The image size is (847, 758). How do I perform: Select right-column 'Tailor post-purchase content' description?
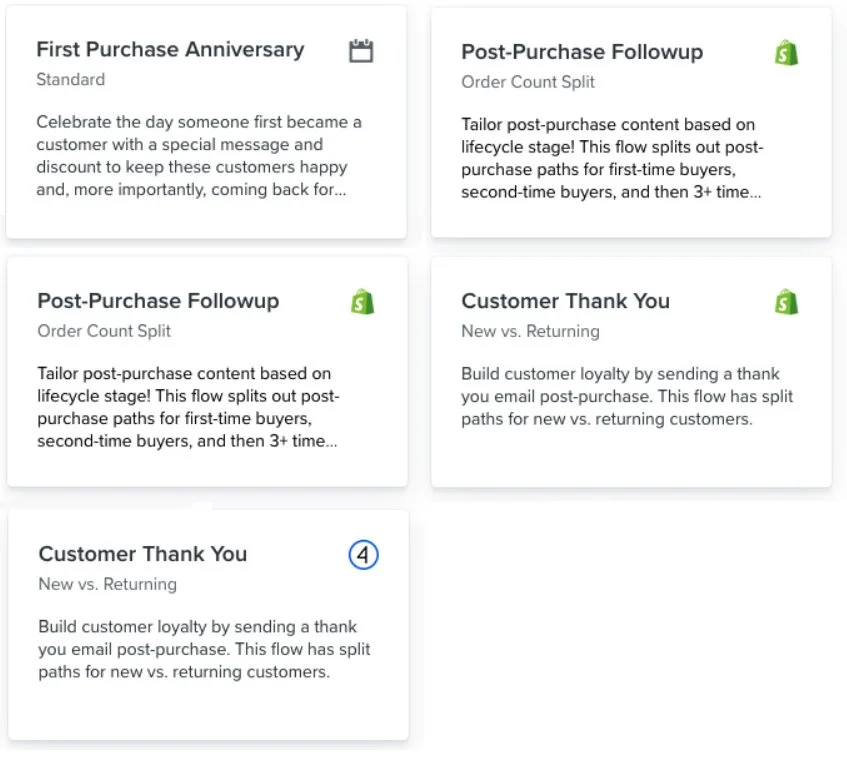pyautogui.click(x=612, y=158)
